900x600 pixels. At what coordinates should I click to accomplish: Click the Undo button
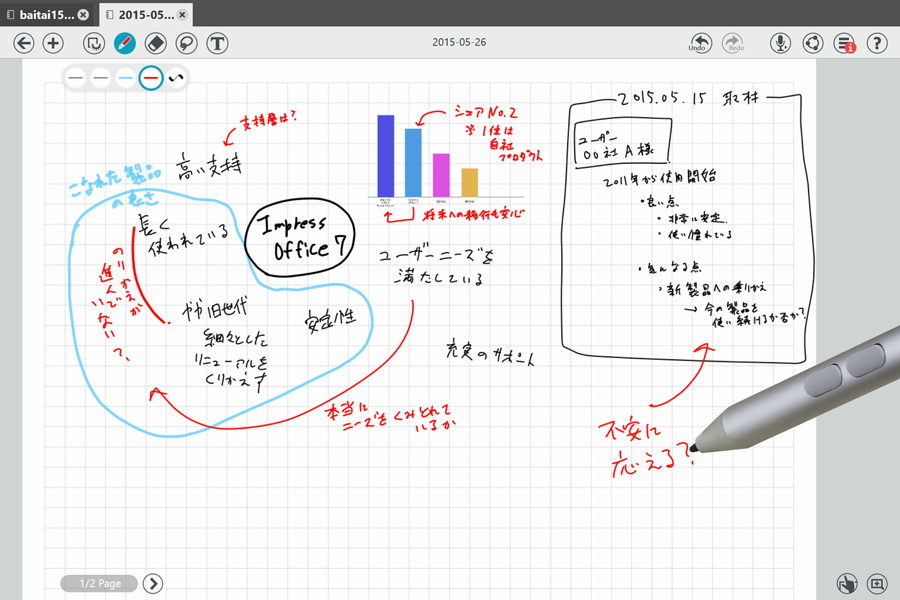click(700, 43)
